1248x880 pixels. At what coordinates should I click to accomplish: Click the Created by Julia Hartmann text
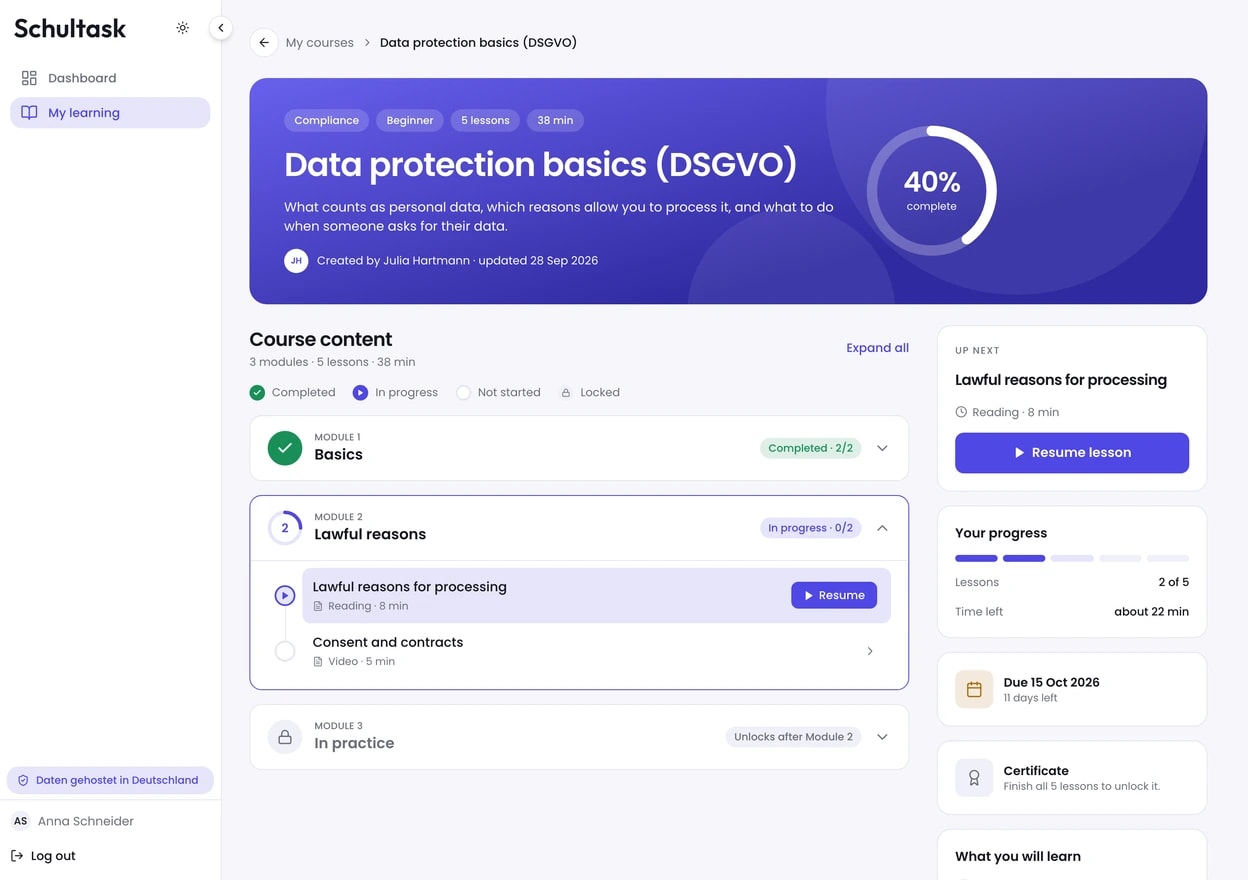pos(393,260)
